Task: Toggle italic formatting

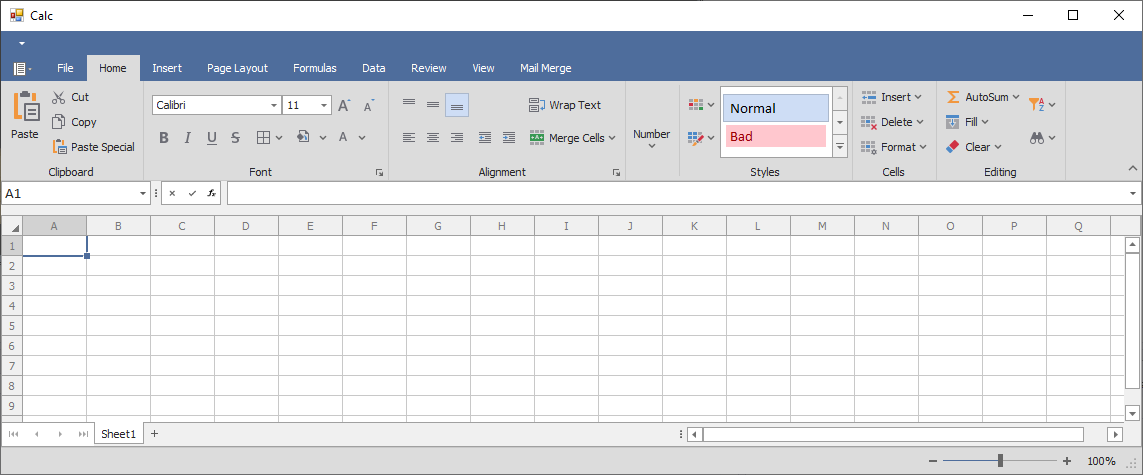Action: (x=187, y=138)
